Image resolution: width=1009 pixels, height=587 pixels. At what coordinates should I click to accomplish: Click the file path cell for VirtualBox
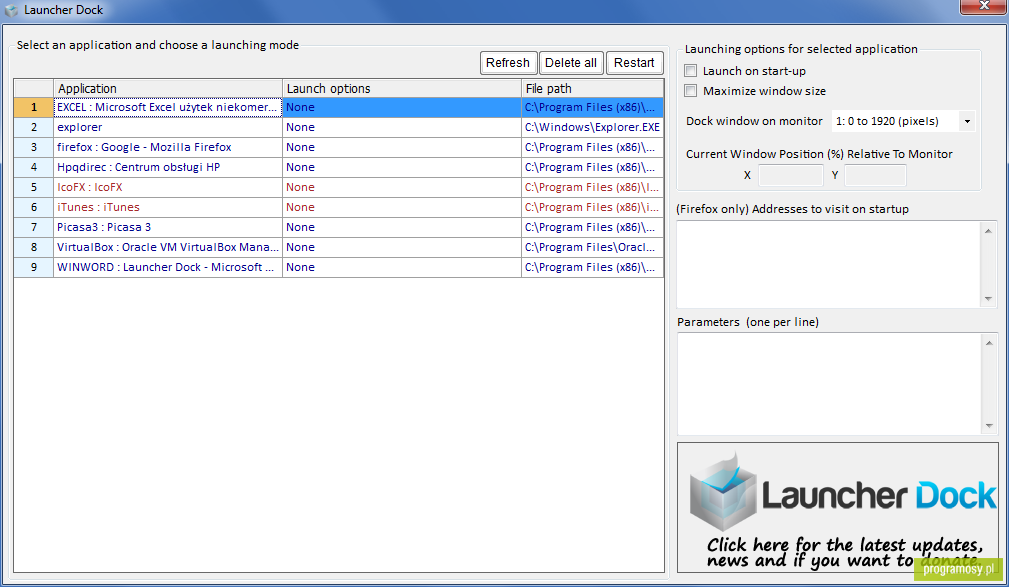coord(592,247)
